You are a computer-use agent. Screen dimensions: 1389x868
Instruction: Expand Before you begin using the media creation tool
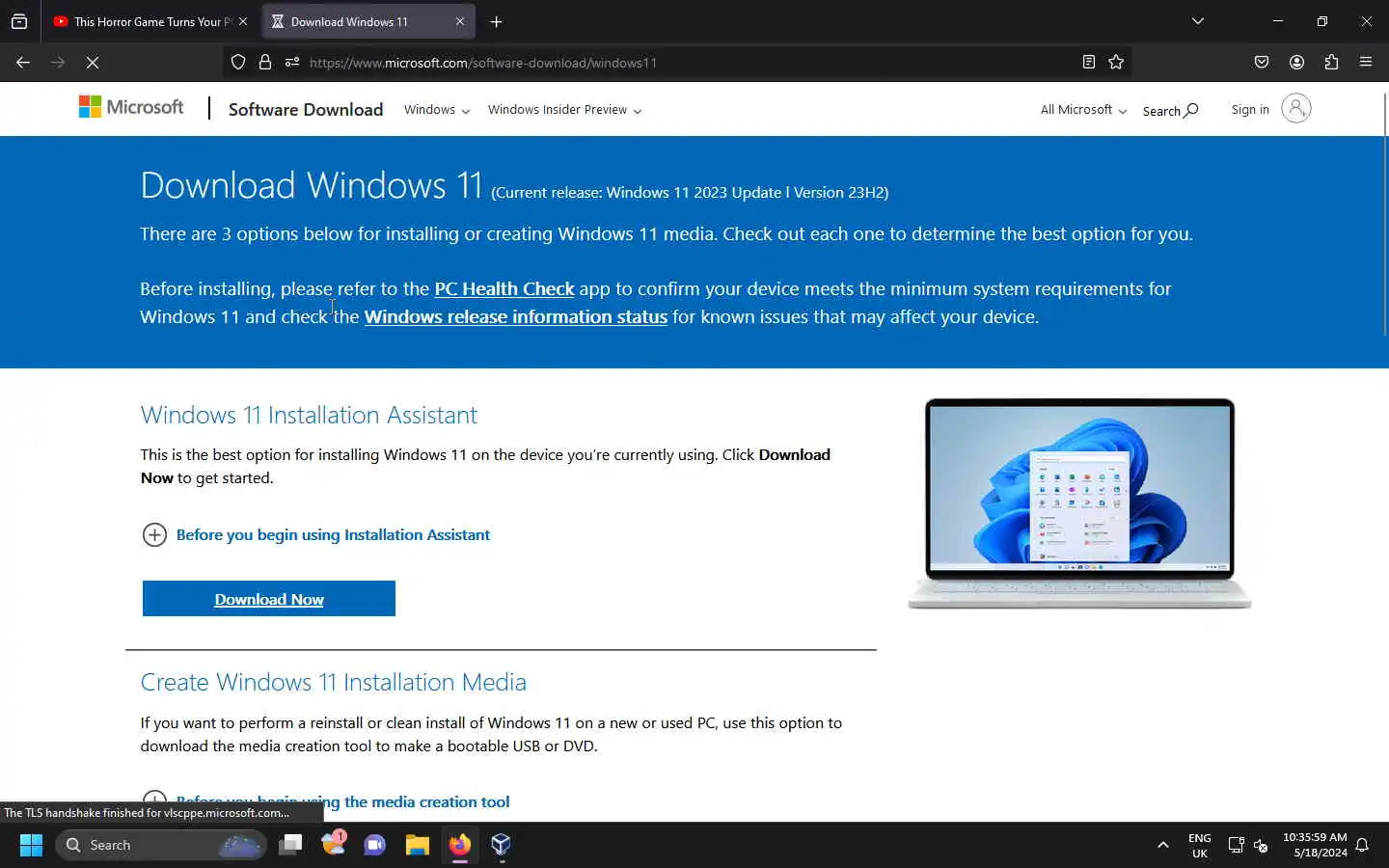coord(326,801)
